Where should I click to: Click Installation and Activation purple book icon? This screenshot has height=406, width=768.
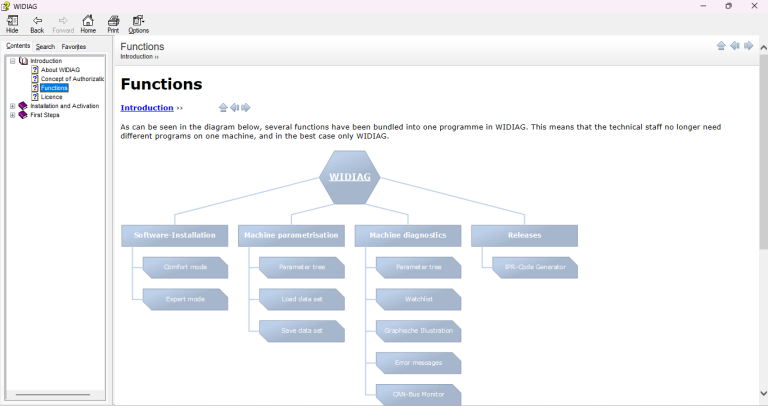click(23, 106)
